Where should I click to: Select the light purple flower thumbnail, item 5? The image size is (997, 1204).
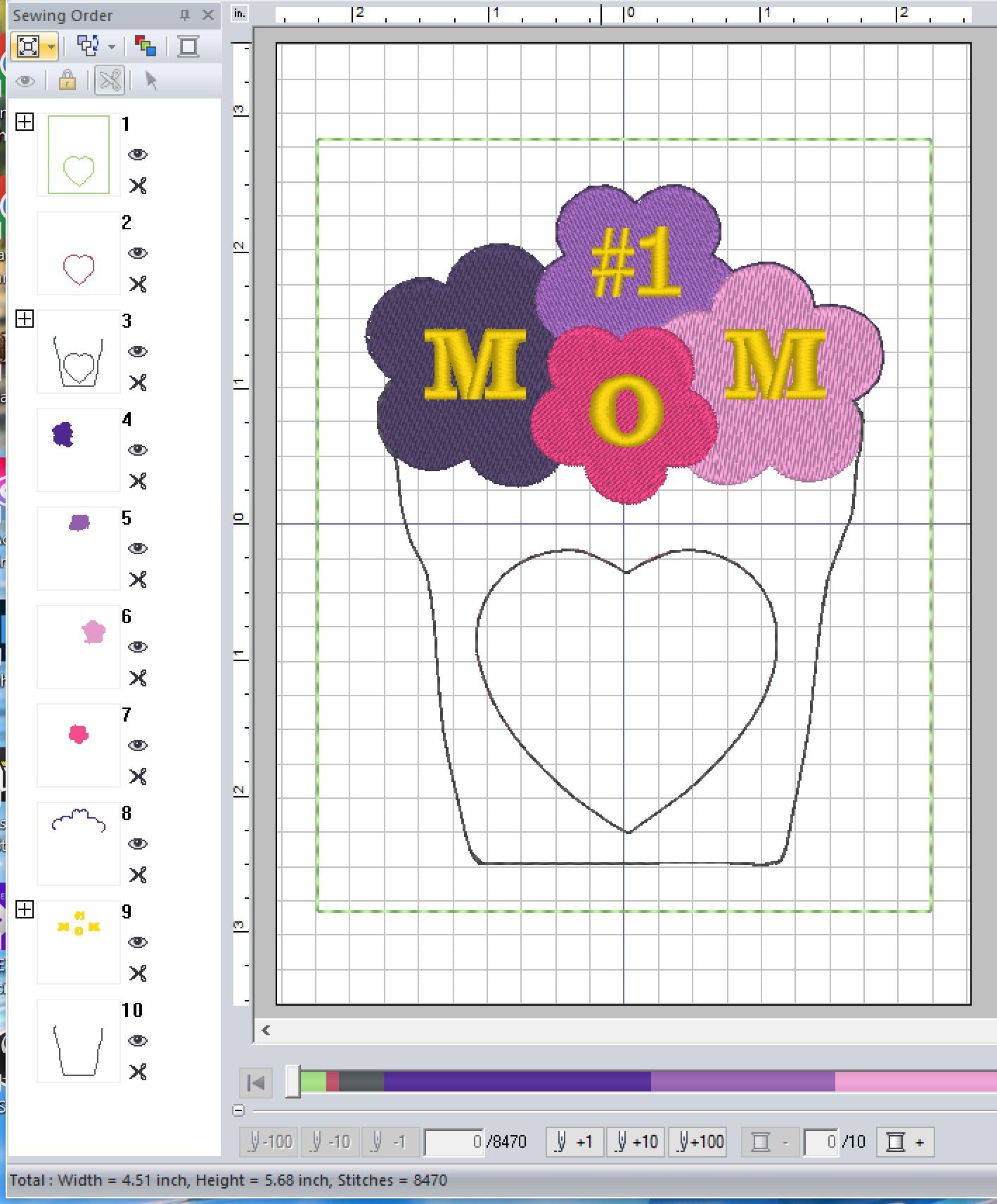pyautogui.click(x=79, y=549)
